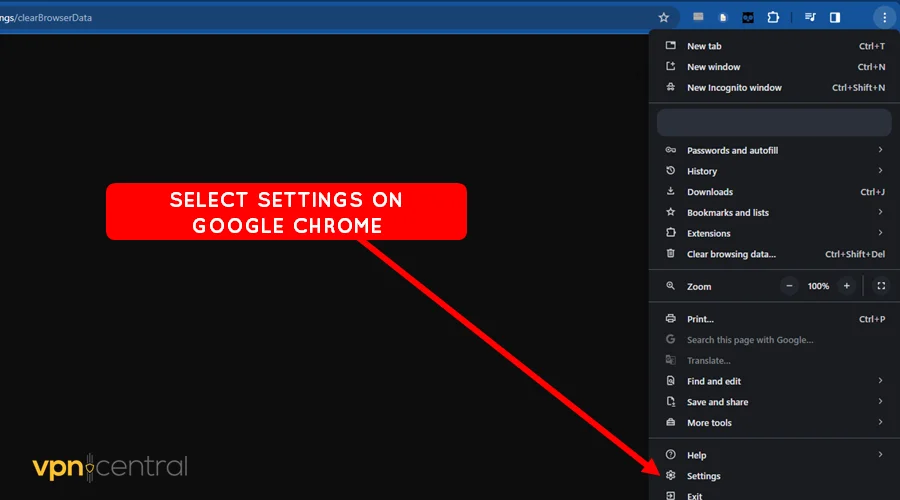Expand Save and share submenu
The width and height of the screenshot is (900, 500).
tap(774, 402)
